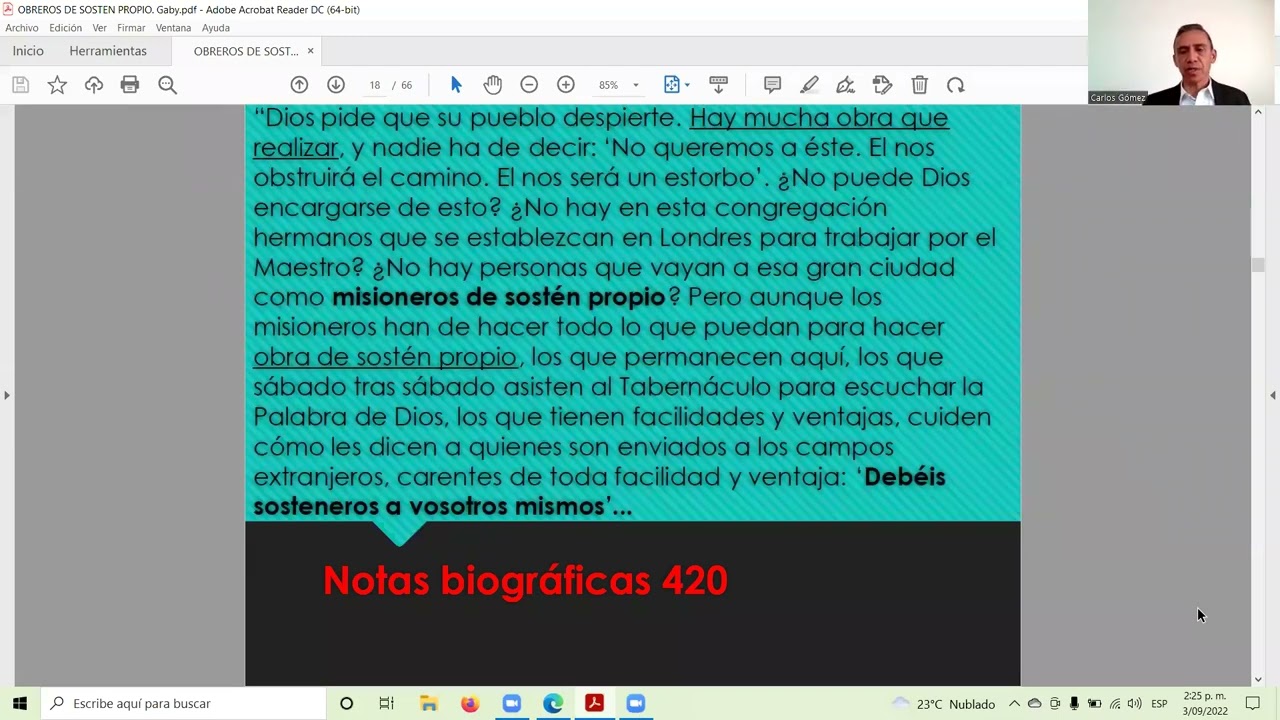Open clock showing 2:25 p. m.
The width and height of the screenshot is (1280, 720).
click(x=1205, y=704)
